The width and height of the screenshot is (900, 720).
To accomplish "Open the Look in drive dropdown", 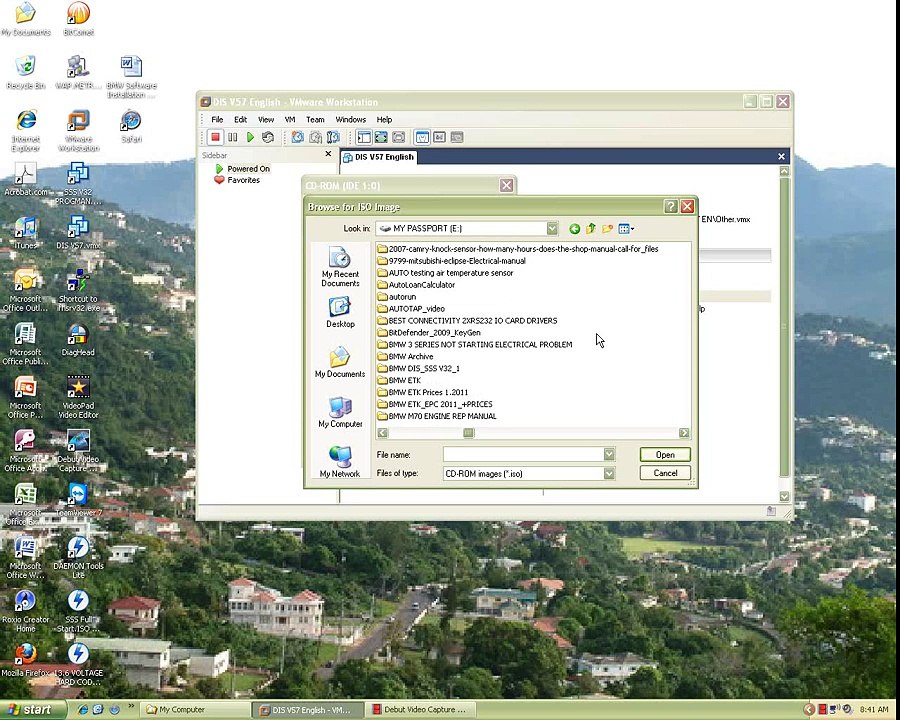I will (552, 229).
